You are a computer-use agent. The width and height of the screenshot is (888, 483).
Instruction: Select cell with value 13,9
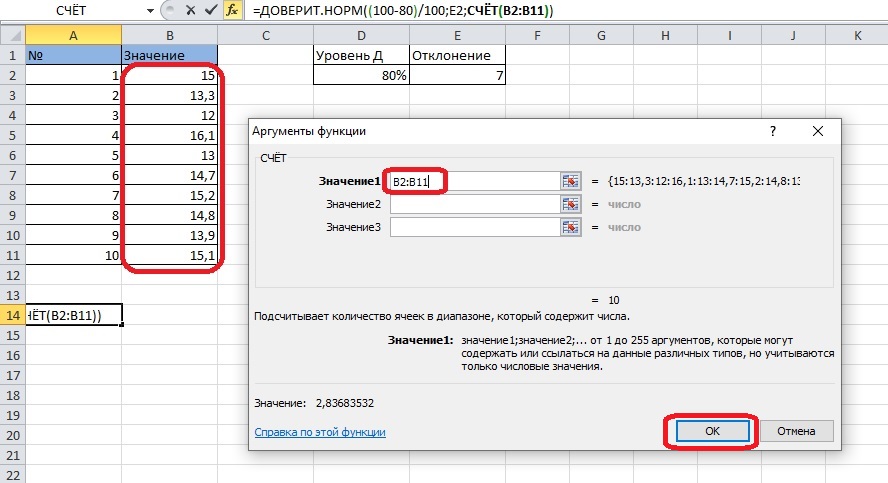coord(169,236)
